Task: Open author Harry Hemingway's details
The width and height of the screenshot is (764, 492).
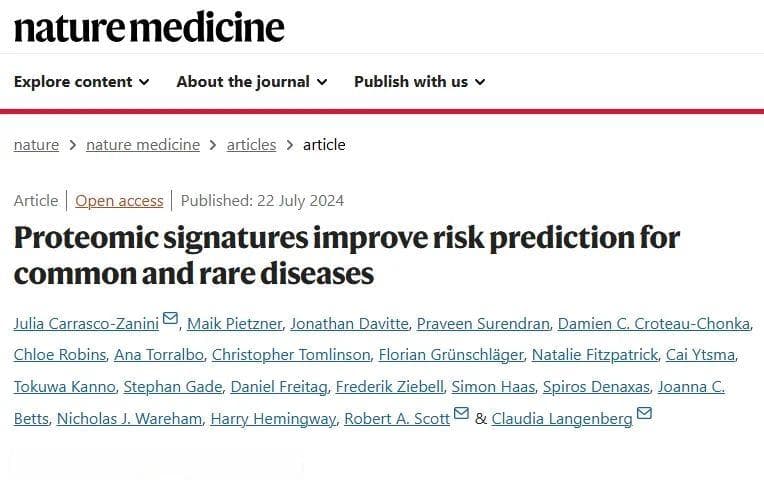Action: (x=273, y=418)
